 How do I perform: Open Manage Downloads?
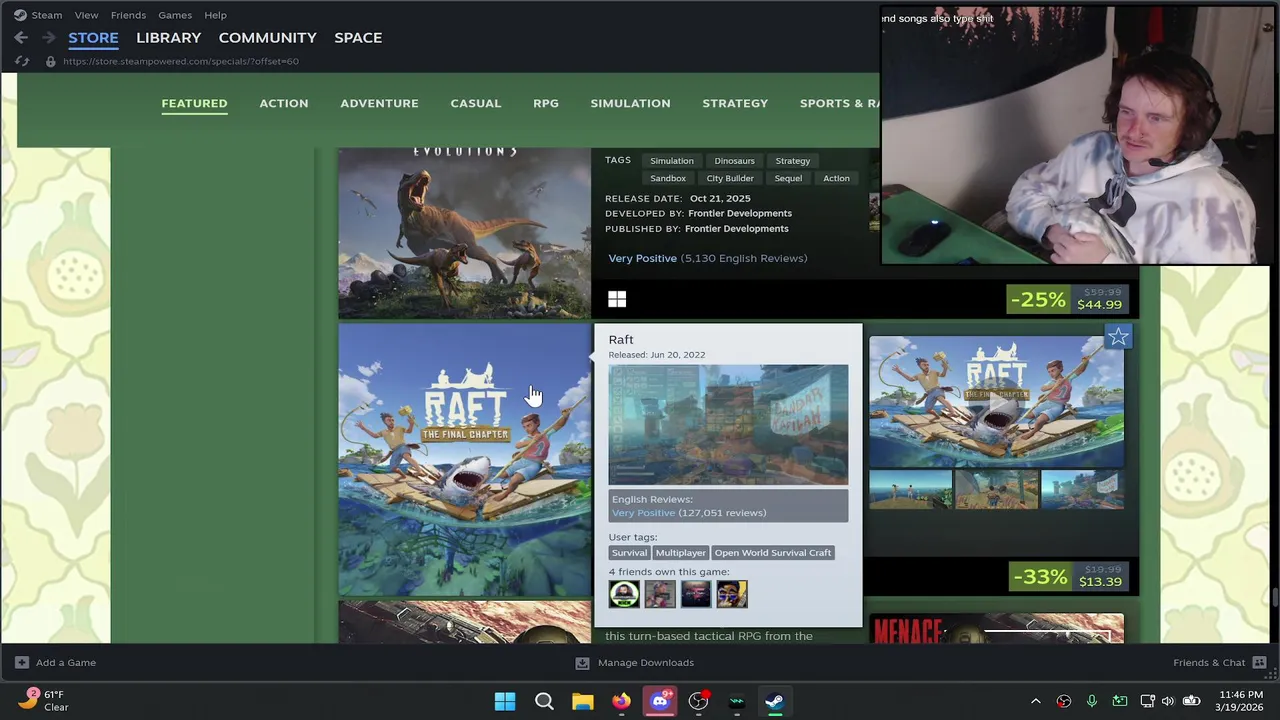tap(635, 662)
